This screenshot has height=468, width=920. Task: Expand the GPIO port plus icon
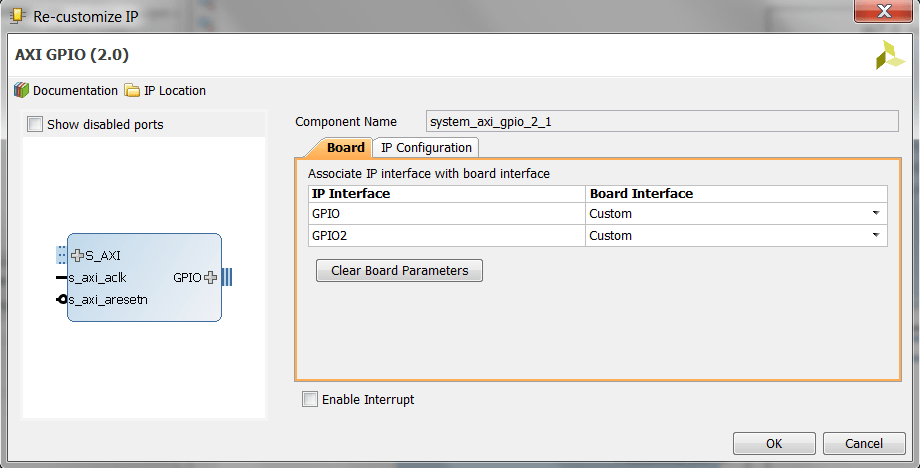point(210,277)
